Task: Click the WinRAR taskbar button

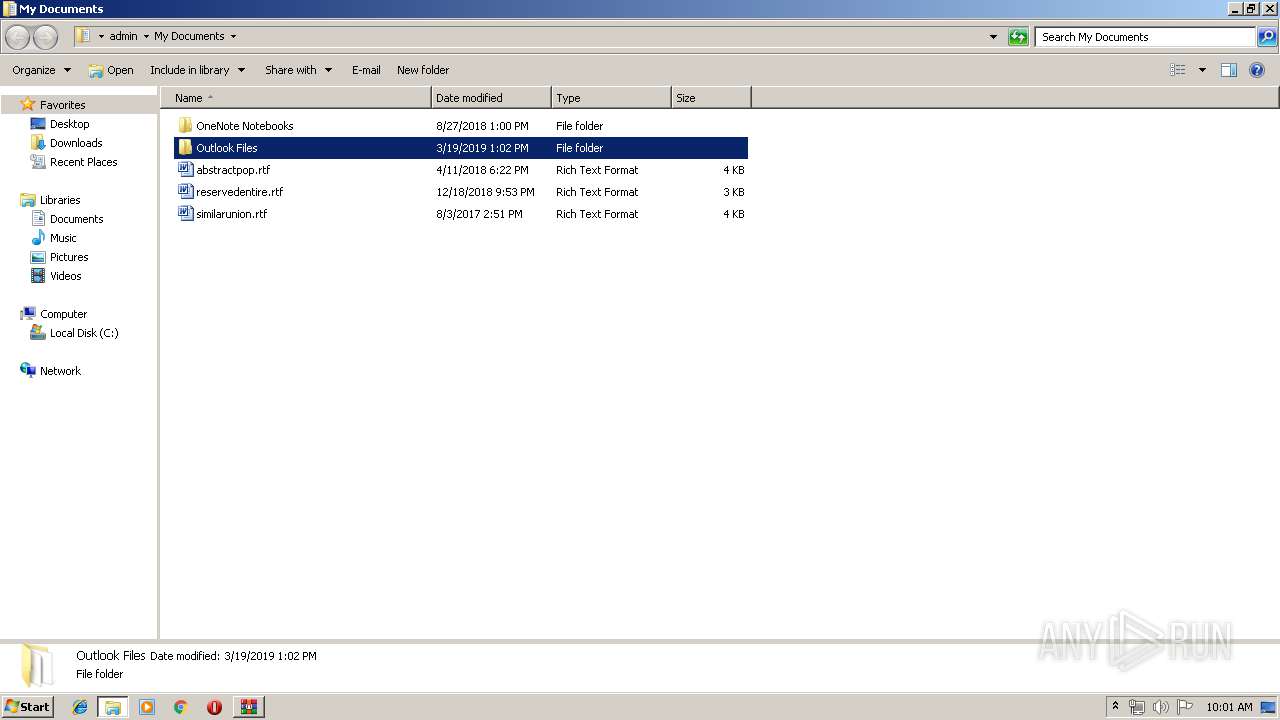Action: coord(248,707)
